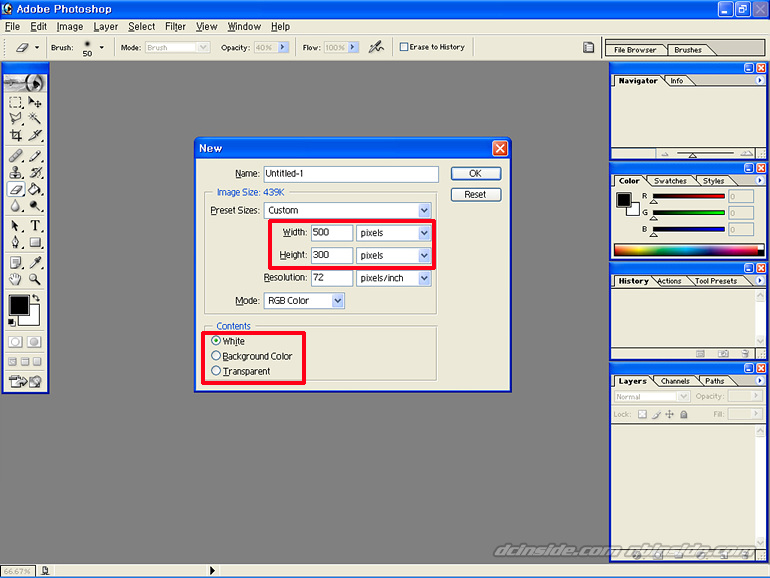Image resolution: width=770 pixels, height=578 pixels.
Task: Switch to the Swatches tab
Action: click(670, 181)
